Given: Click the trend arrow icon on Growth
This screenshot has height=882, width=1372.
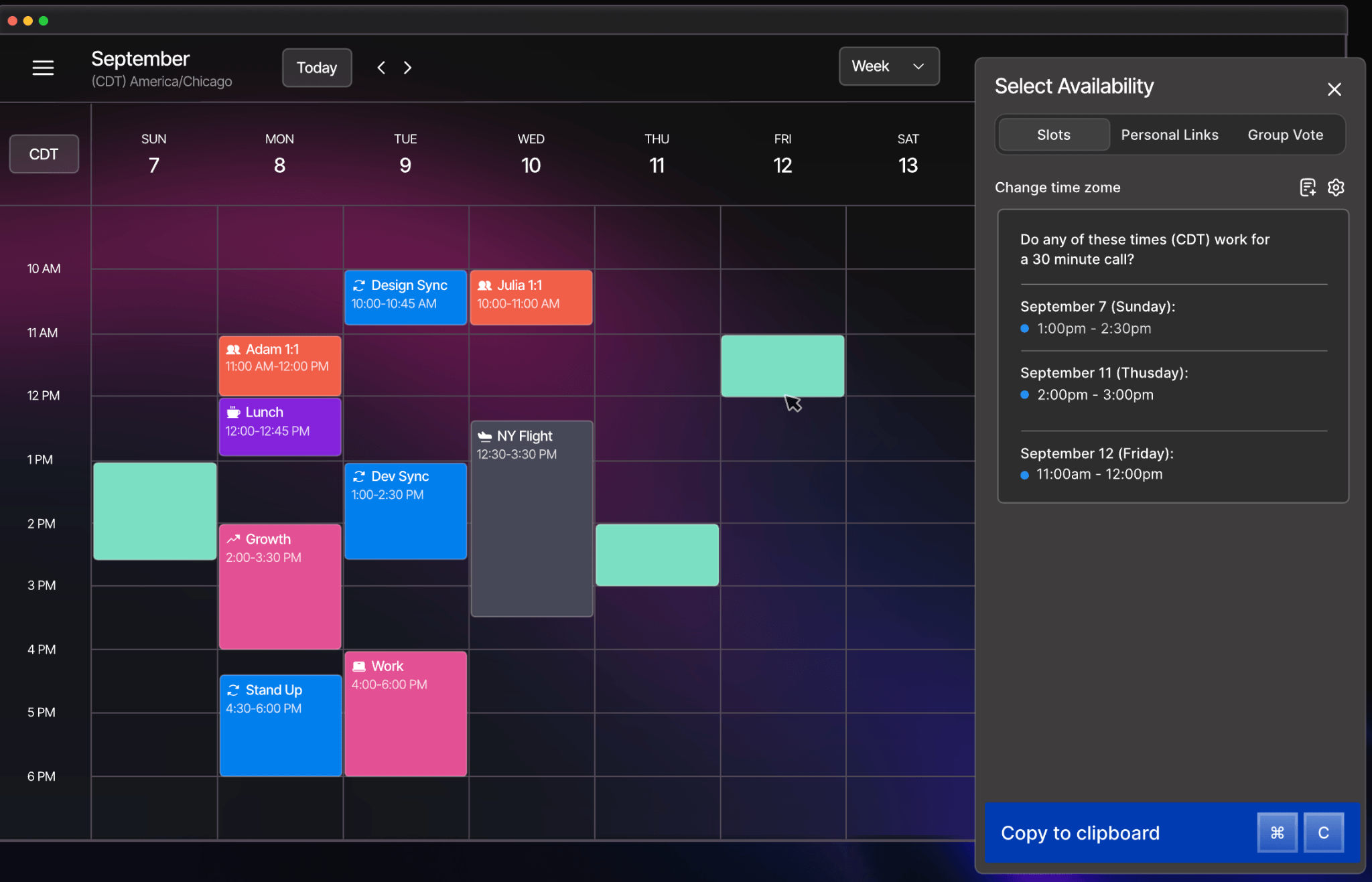Looking at the screenshot, I should [x=233, y=539].
